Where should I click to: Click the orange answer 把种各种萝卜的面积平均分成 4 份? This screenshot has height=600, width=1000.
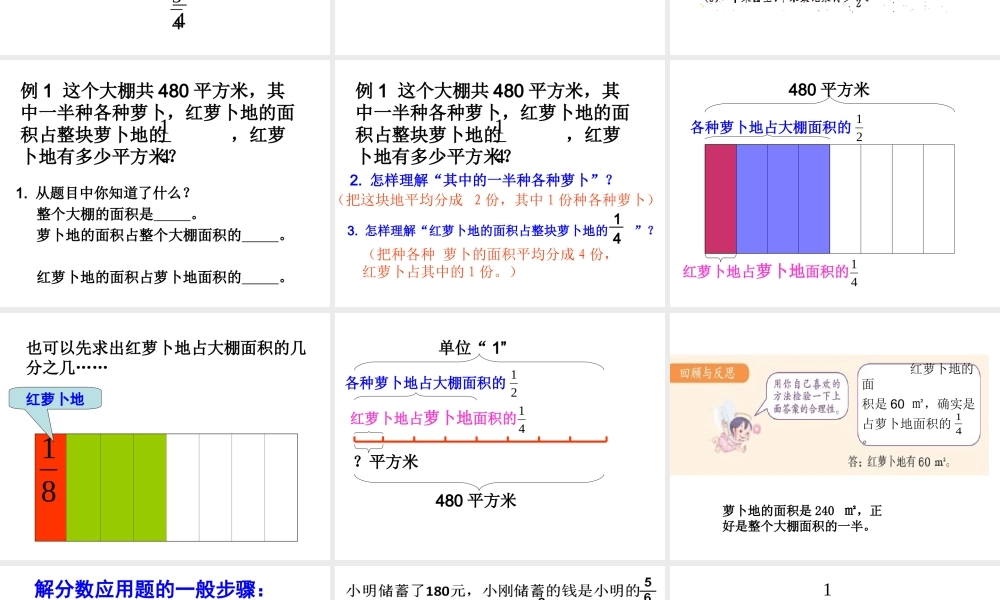point(488,263)
